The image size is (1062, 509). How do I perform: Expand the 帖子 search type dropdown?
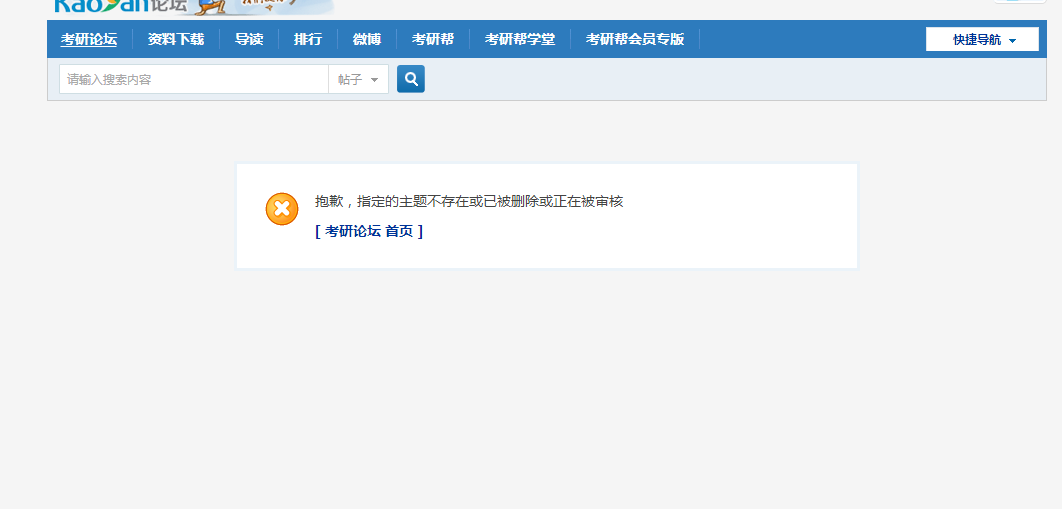click(x=358, y=79)
